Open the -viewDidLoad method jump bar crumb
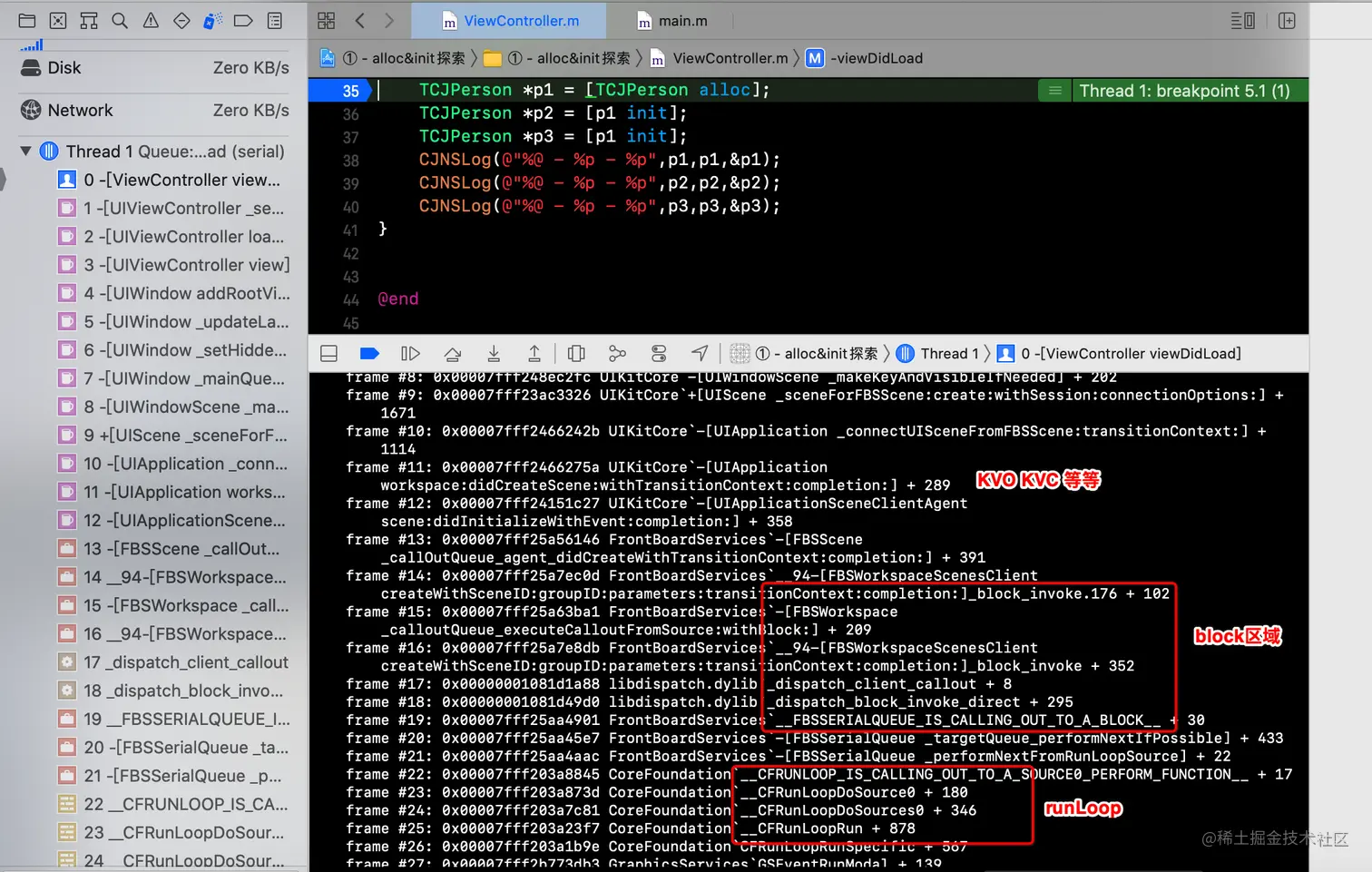 (x=865, y=58)
